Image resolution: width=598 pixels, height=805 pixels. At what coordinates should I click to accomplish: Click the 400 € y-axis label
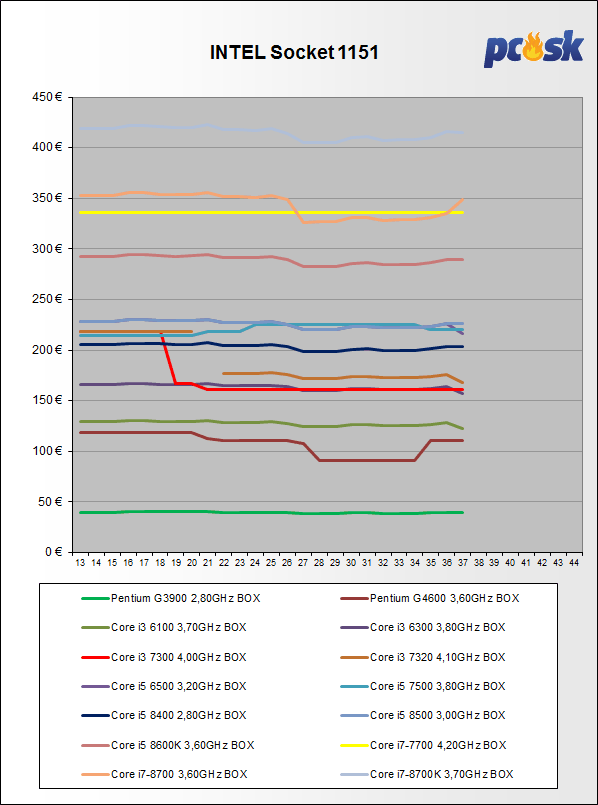point(47,148)
